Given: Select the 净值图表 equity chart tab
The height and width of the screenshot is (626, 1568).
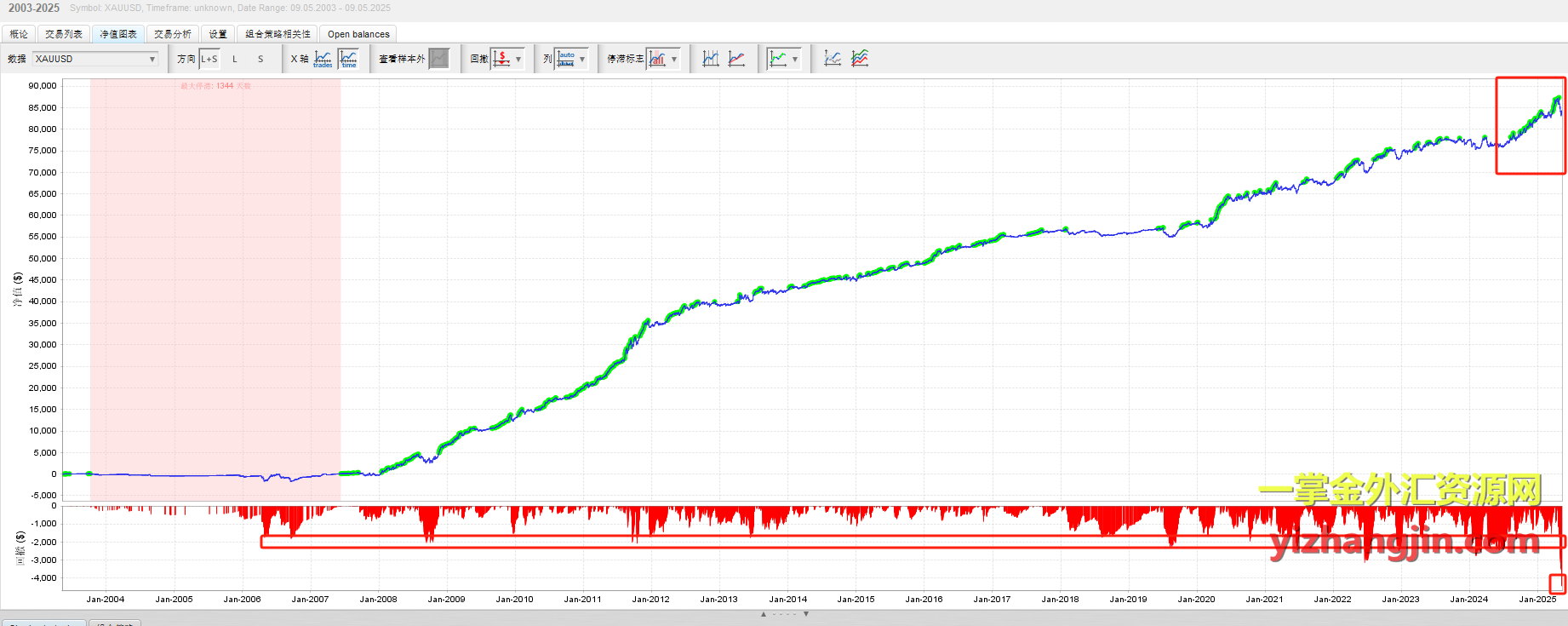Looking at the screenshot, I should pyautogui.click(x=118, y=34).
